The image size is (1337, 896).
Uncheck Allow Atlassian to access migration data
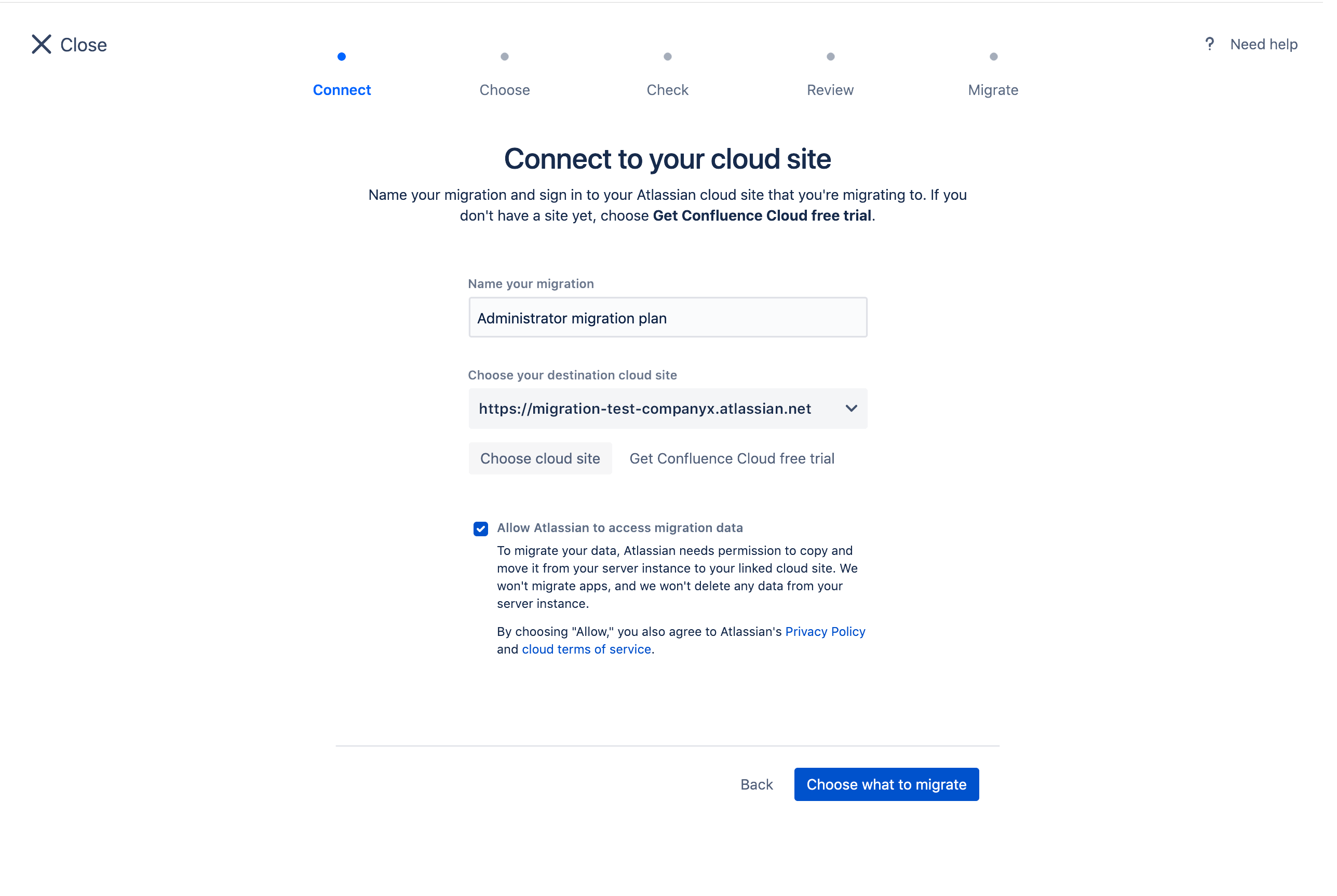pyautogui.click(x=480, y=528)
